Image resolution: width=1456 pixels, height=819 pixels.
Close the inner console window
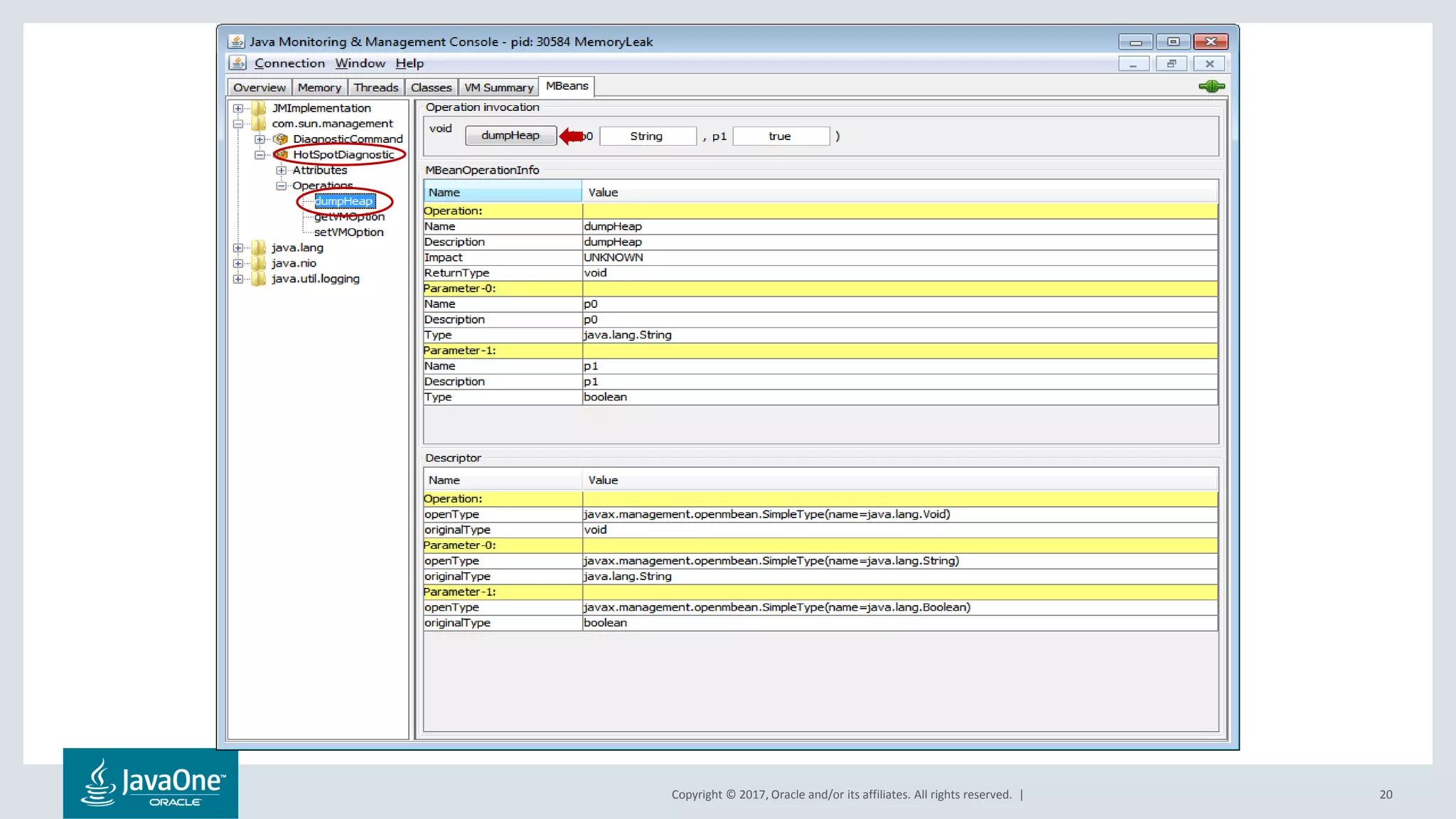(x=1209, y=64)
